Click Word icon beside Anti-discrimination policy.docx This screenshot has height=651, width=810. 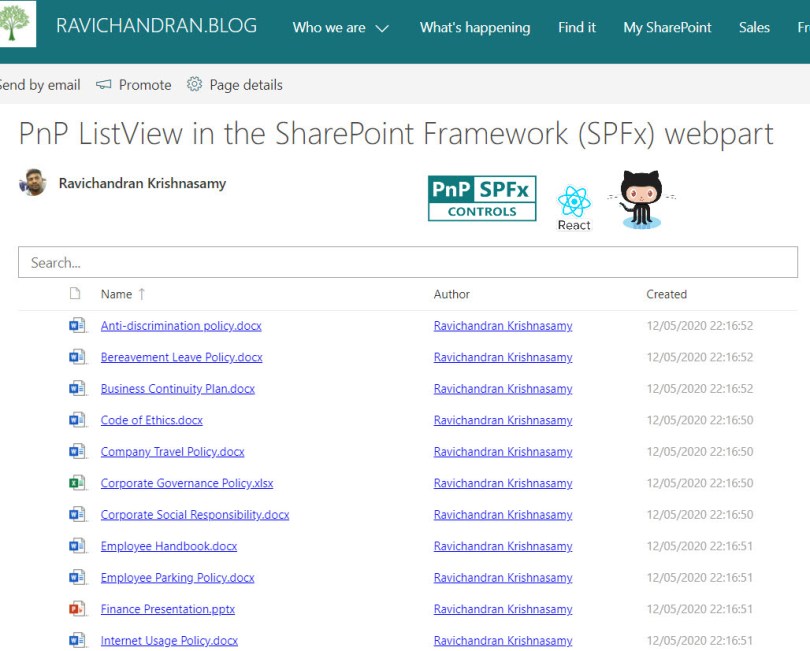point(76,326)
